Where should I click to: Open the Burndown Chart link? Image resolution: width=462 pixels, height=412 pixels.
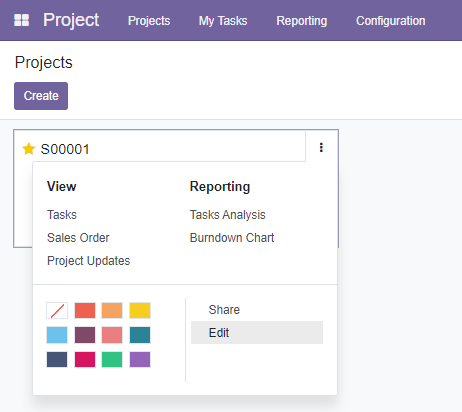pos(232,238)
